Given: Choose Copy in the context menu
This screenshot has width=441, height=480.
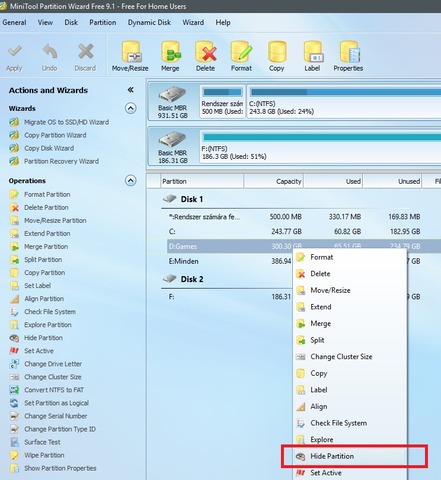Looking at the screenshot, I should [350, 373].
